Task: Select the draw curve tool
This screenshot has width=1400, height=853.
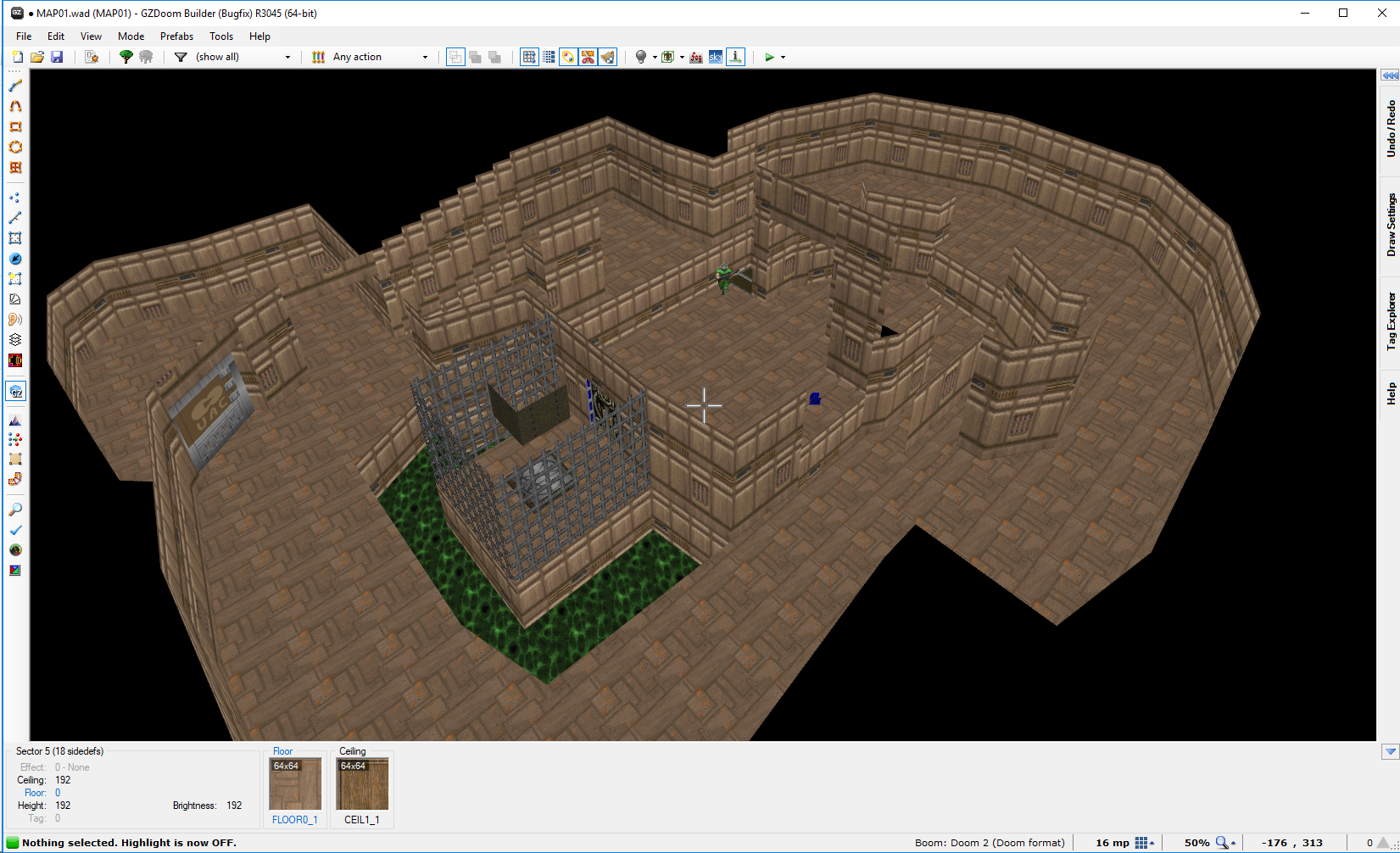Action: [x=15, y=106]
